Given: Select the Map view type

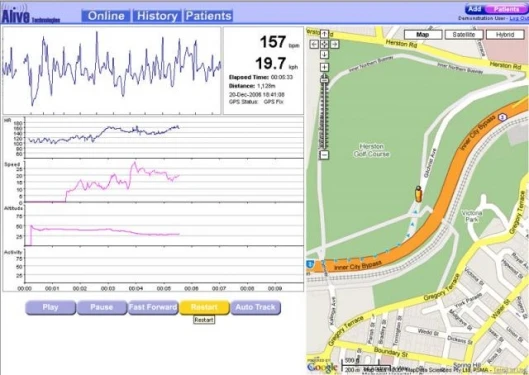Looking at the screenshot, I should click(x=423, y=34).
